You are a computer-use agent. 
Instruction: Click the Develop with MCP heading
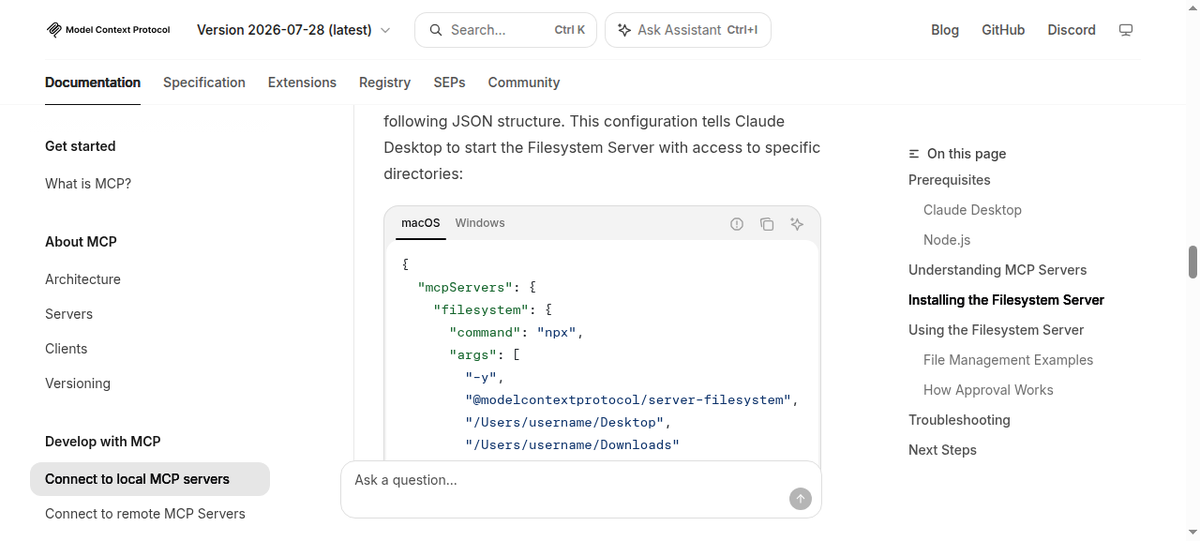click(x=103, y=441)
